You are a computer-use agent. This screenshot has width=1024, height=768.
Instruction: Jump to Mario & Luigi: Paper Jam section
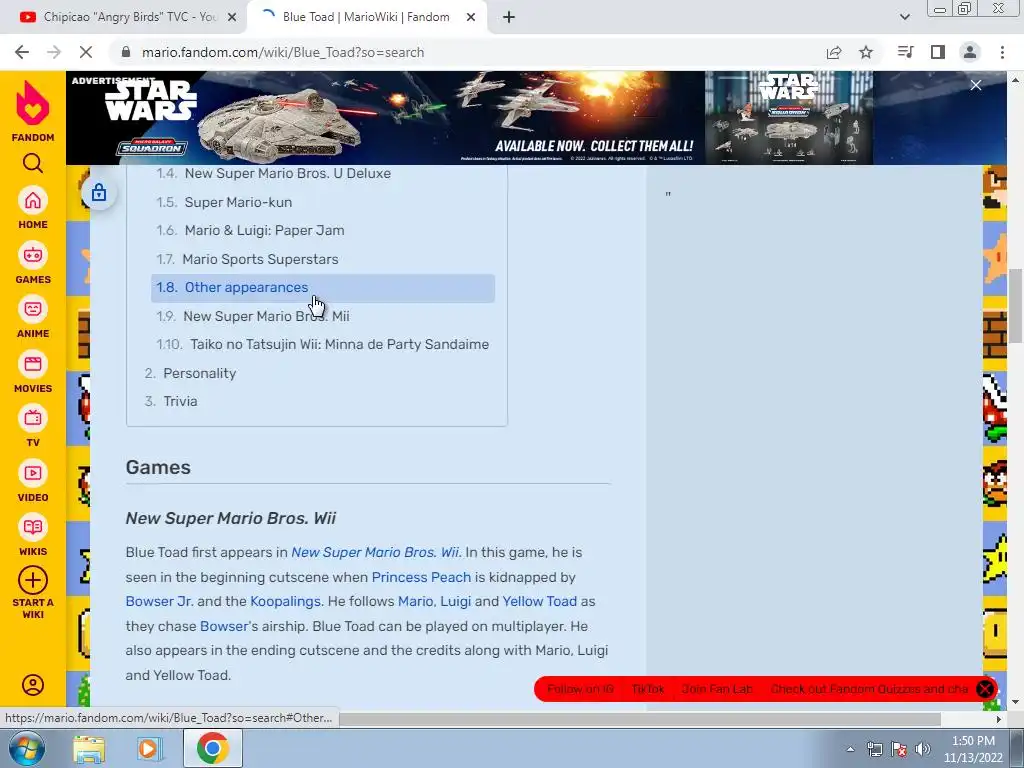coord(264,230)
